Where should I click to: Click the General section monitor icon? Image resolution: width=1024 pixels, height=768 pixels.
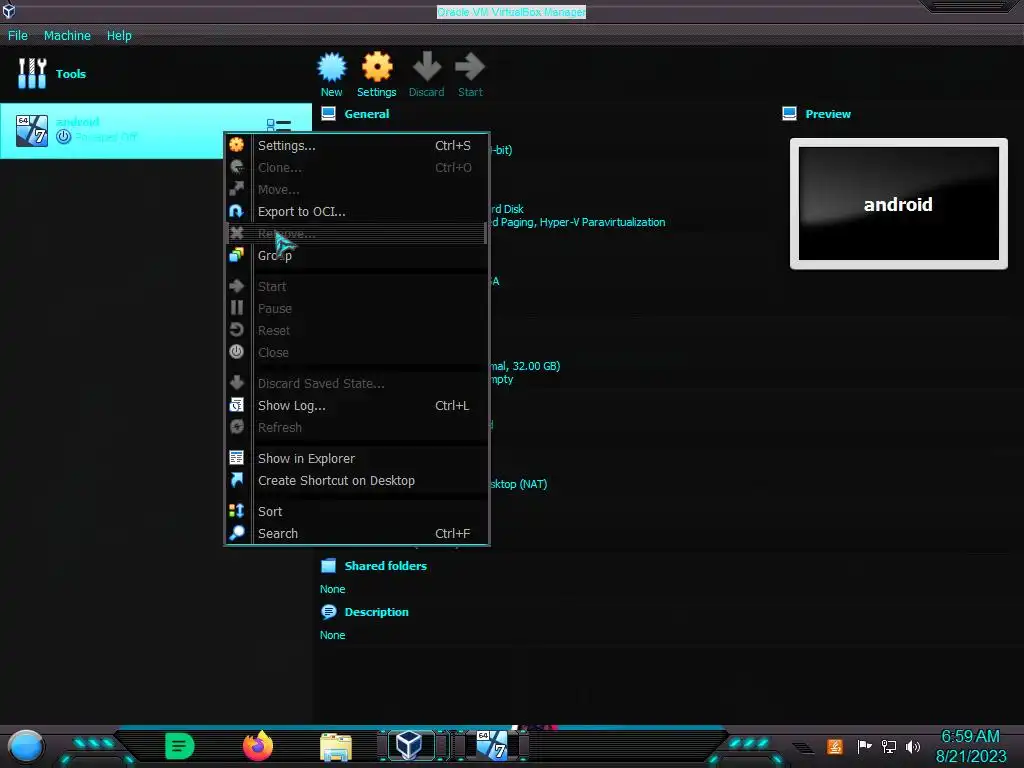[x=328, y=114]
